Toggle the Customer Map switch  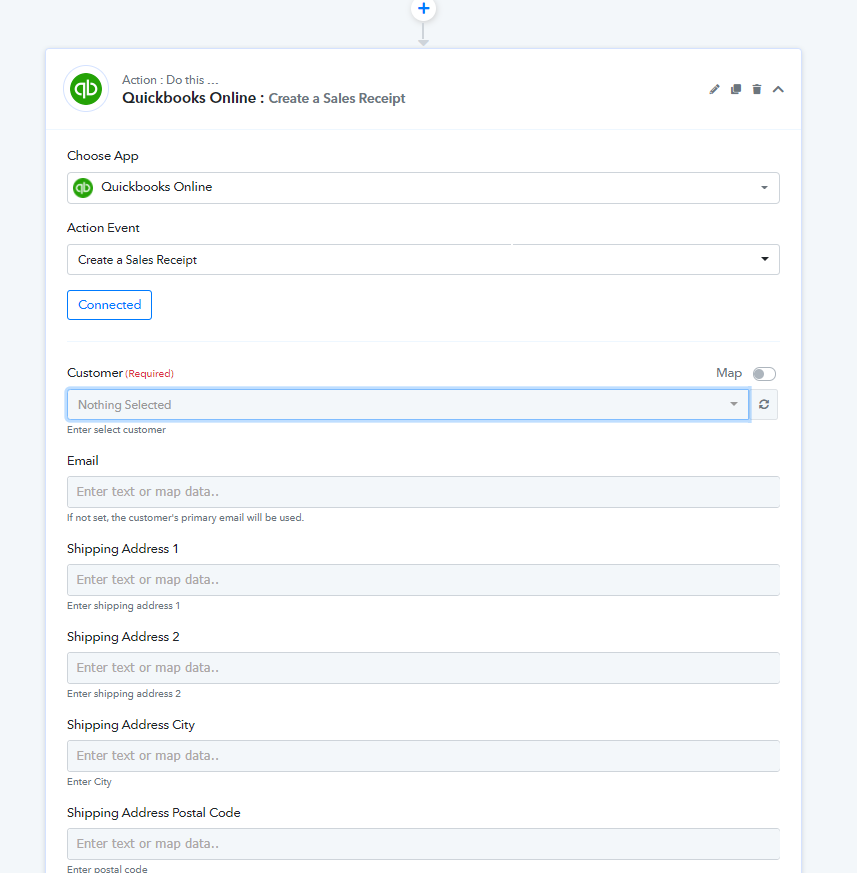764,374
